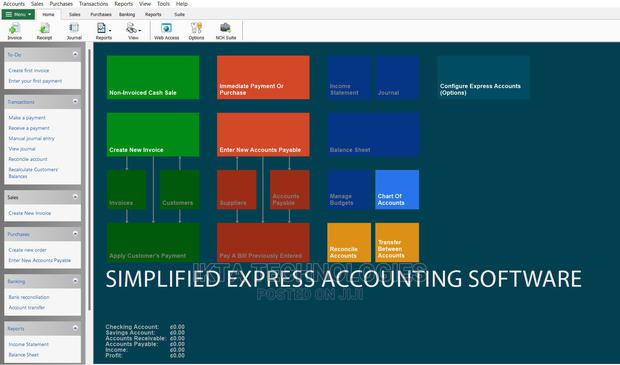
Task: Click the Non-Invoiced Cash Sale tile
Action: (153, 78)
